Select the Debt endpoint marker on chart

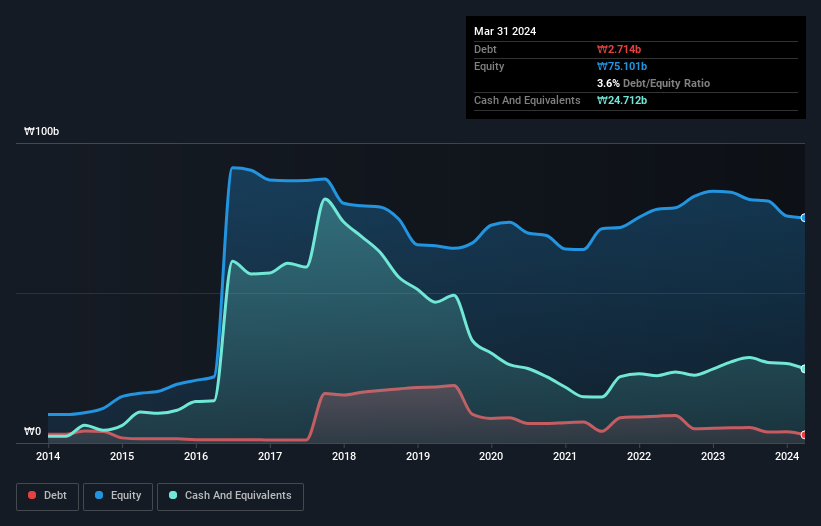[804, 435]
